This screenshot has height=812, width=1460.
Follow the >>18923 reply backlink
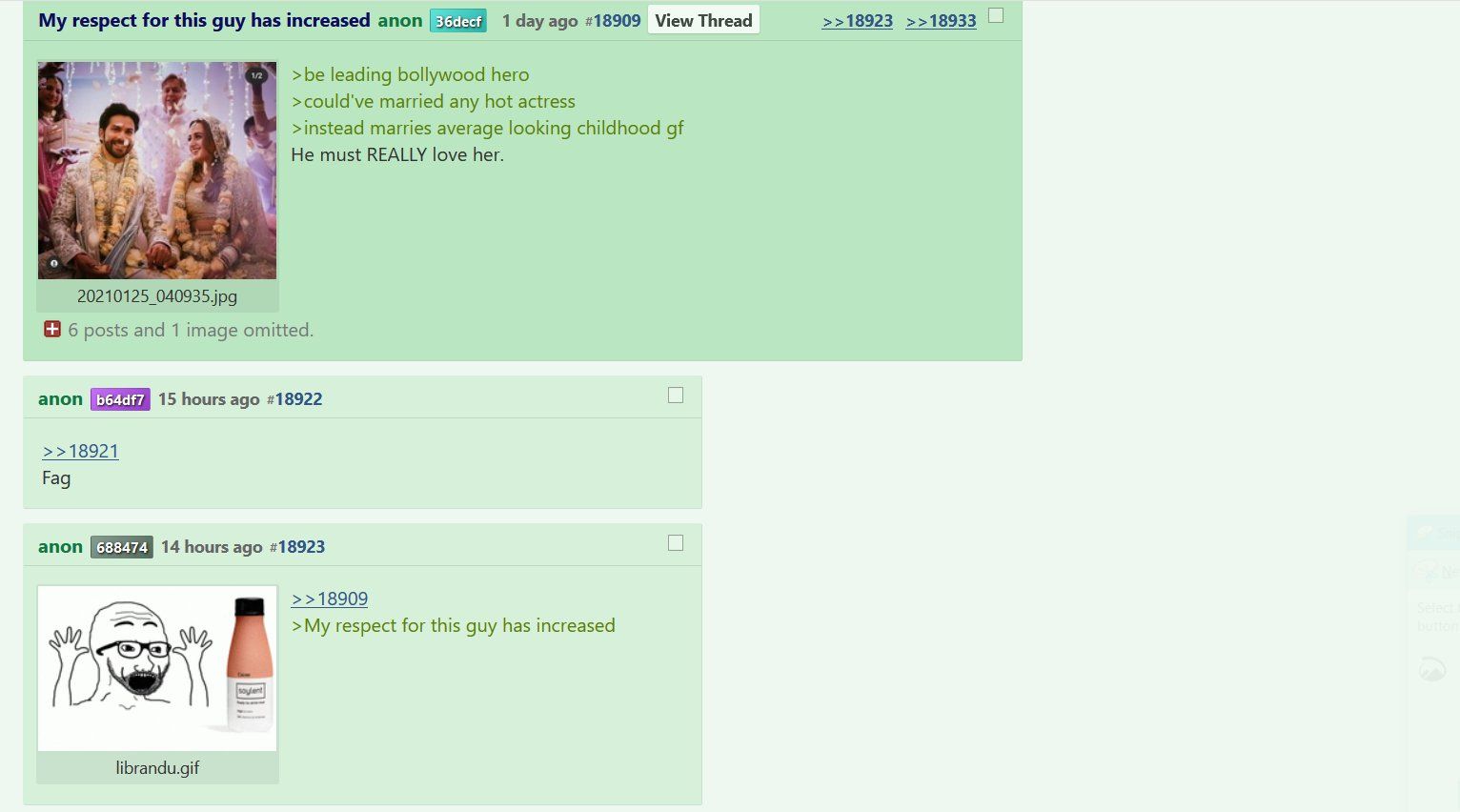(858, 21)
